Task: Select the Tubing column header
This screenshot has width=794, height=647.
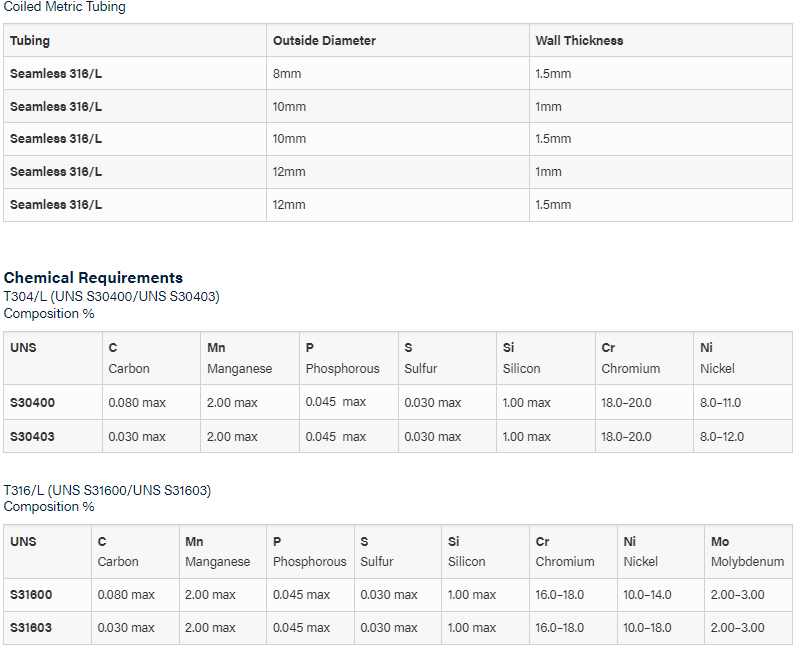Action: coord(135,41)
